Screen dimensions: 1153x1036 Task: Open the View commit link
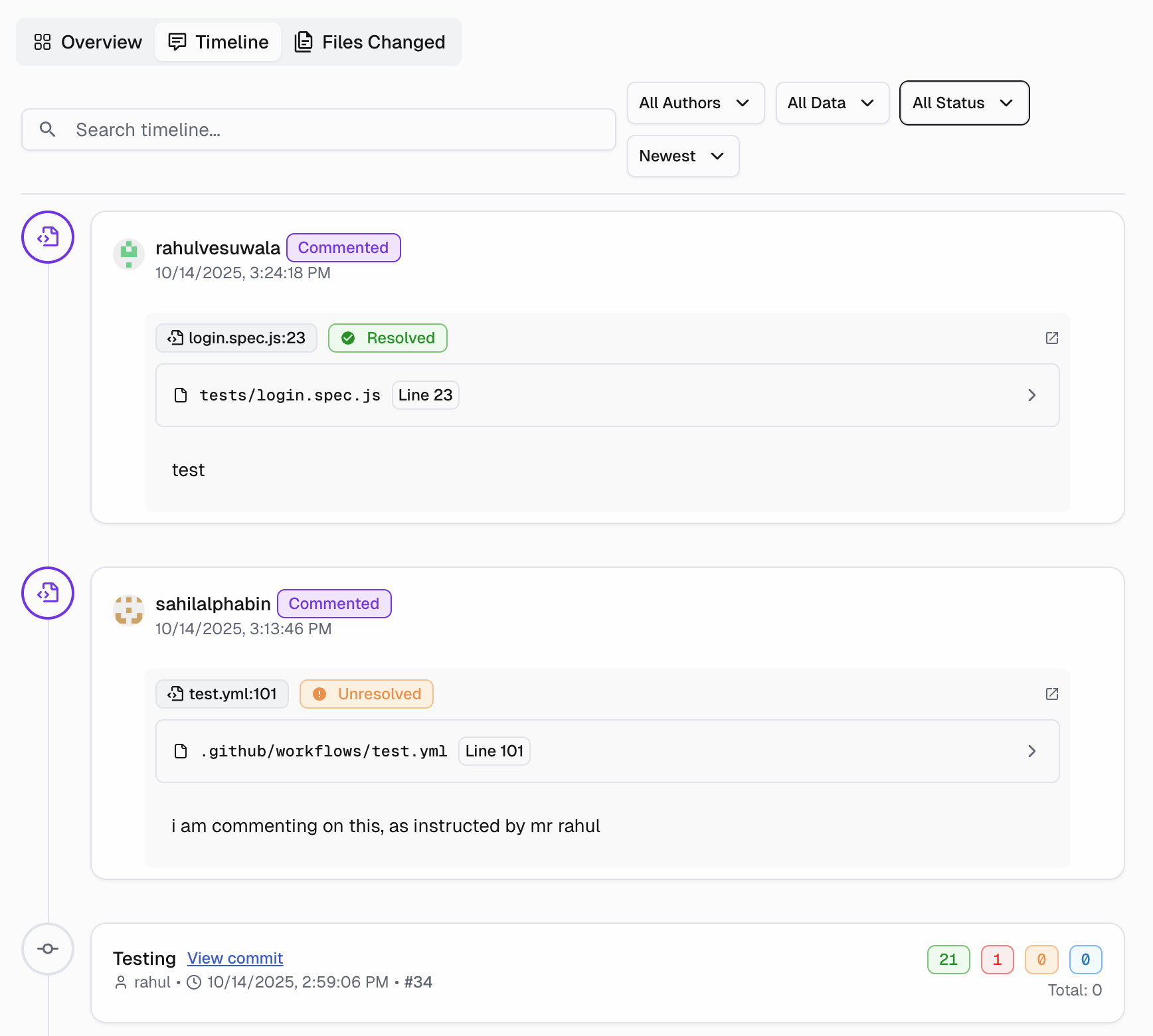235,958
